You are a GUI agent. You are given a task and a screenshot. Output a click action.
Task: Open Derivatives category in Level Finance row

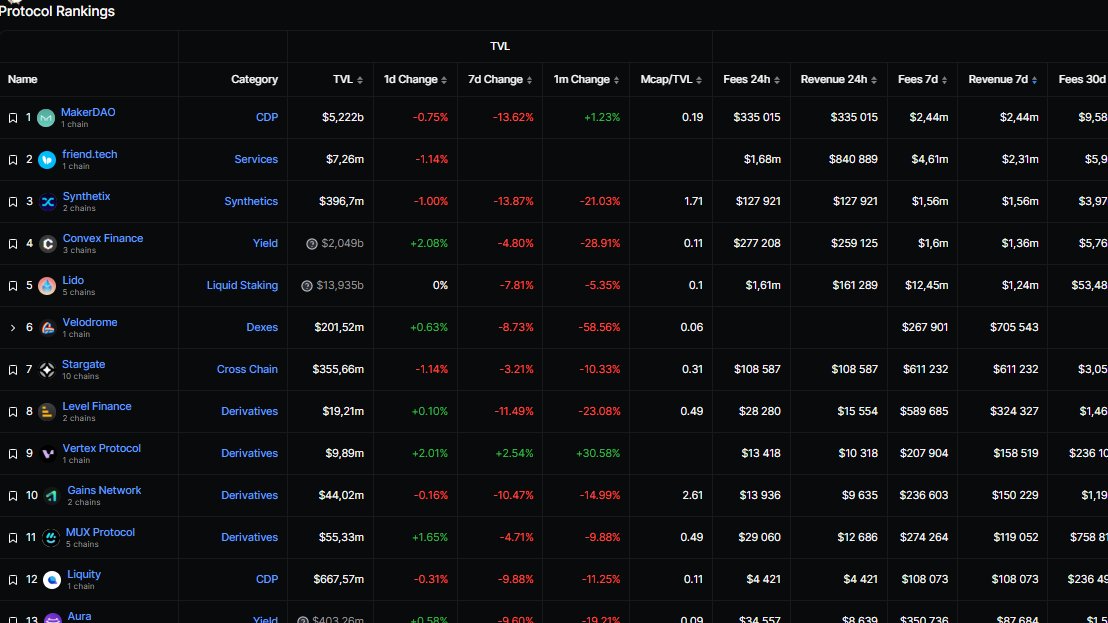[x=249, y=411]
